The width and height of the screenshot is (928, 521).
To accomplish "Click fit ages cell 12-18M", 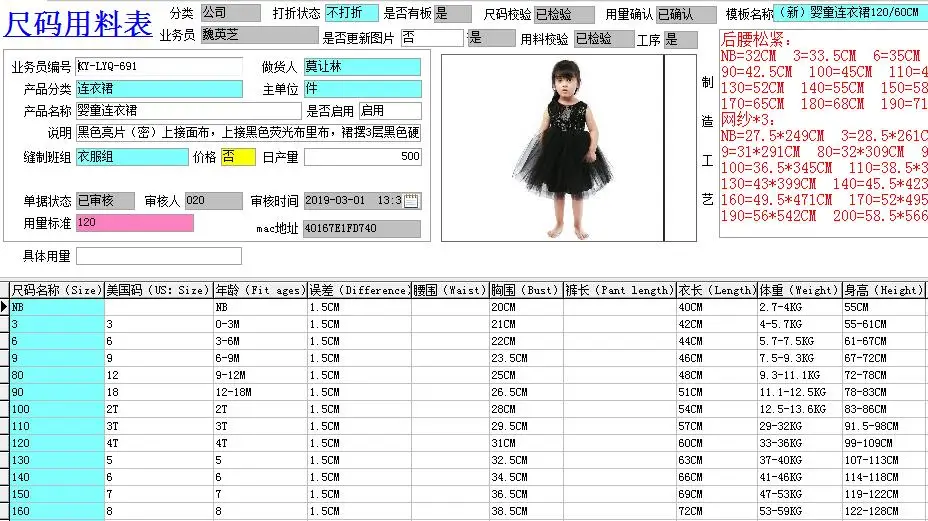I will [x=260, y=392].
